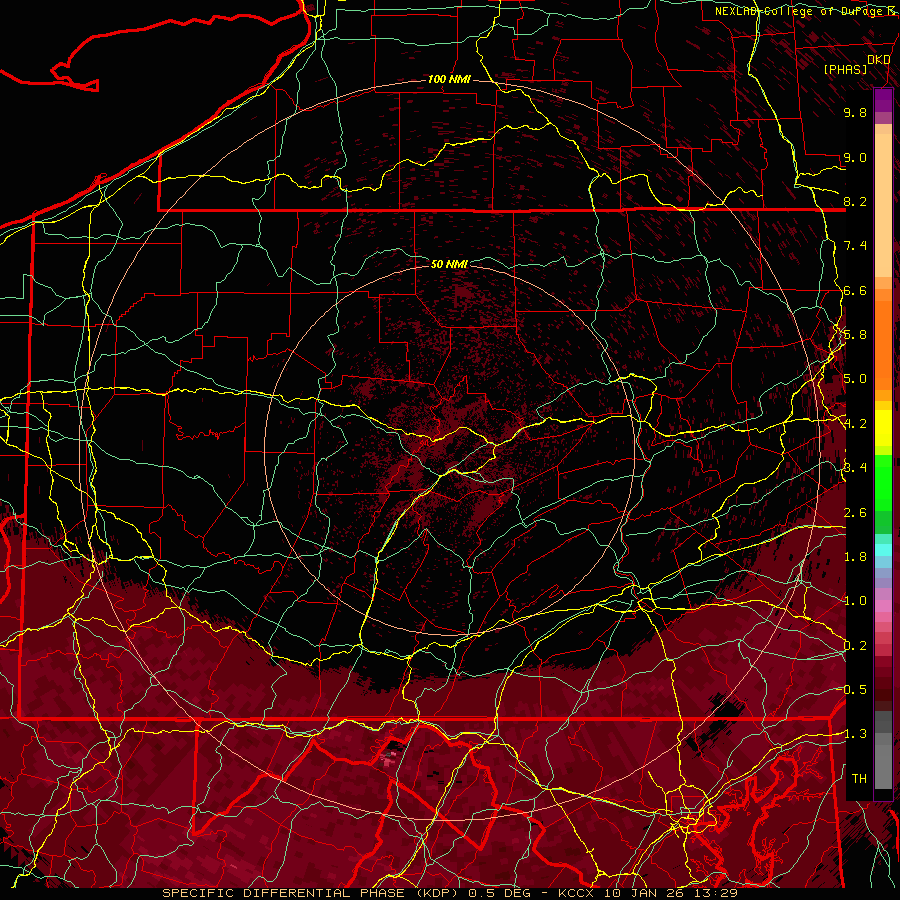Image resolution: width=900 pixels, height=900 pixels.
Task: Pick the cyan segment of the color bar
Action: (x=883, y=549)
